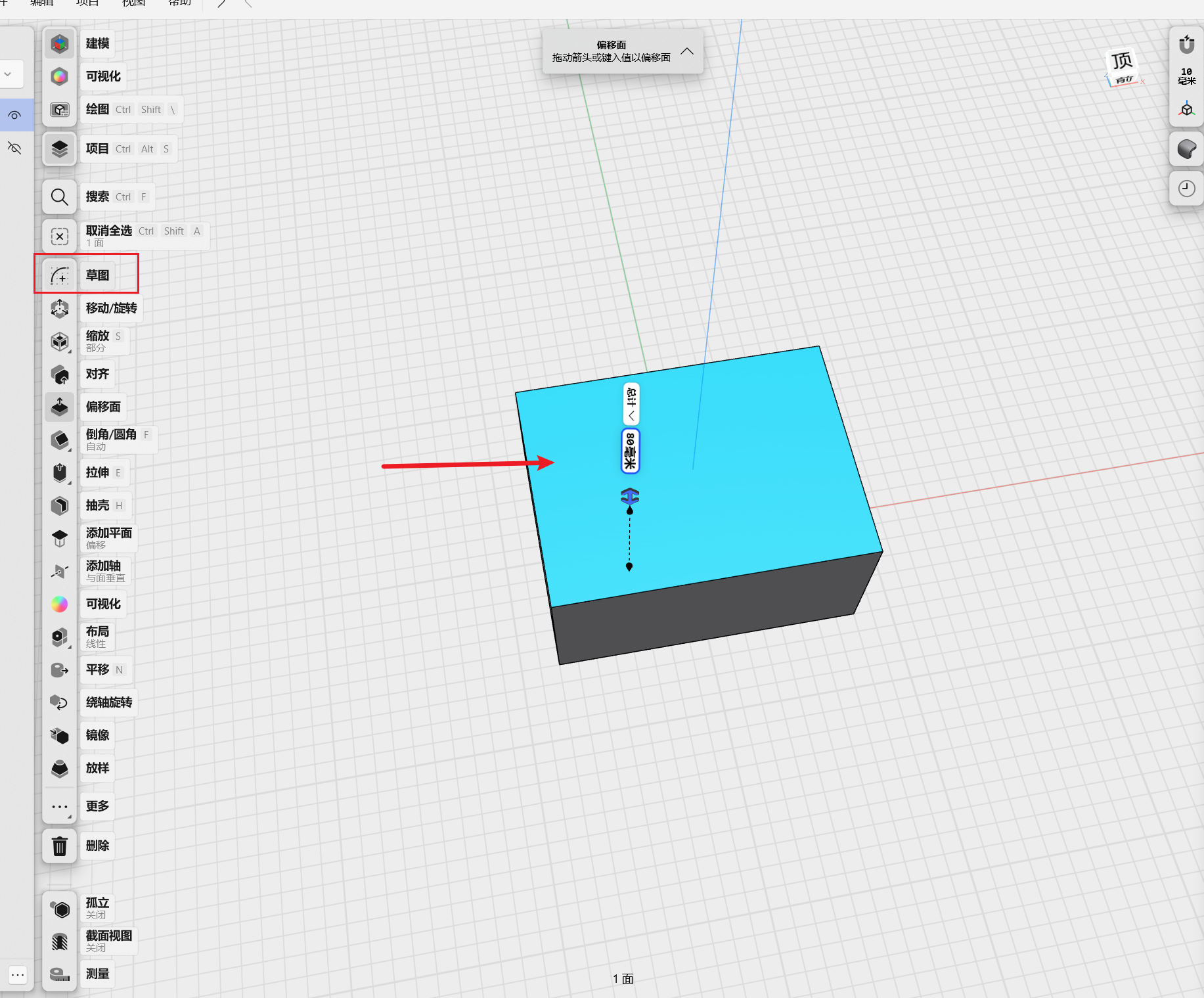Click the 删除 trash icon
This screenshot has height=998, width=1204.
pyautogui.click(x=60, y=846)
